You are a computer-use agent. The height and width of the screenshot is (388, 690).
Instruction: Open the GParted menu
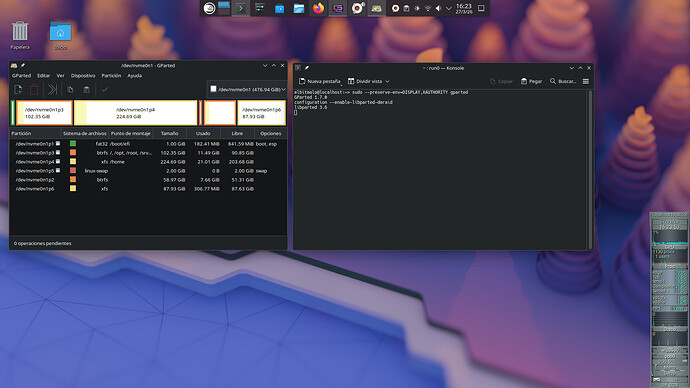(22, 76)
